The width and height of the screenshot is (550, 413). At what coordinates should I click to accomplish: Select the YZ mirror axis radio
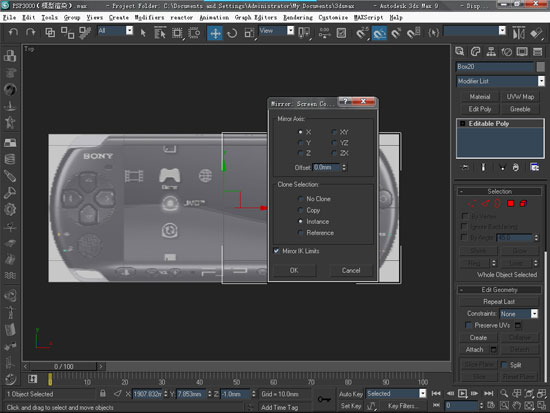(334, 143)
